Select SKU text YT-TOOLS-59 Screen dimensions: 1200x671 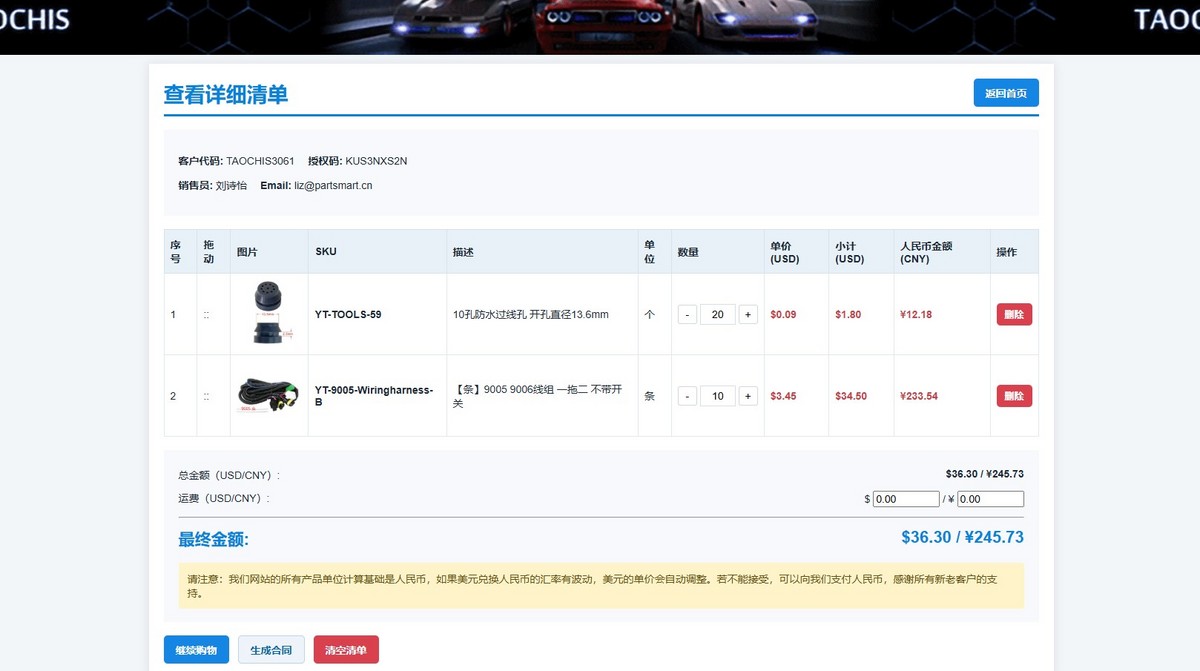(x=348, y=314)
